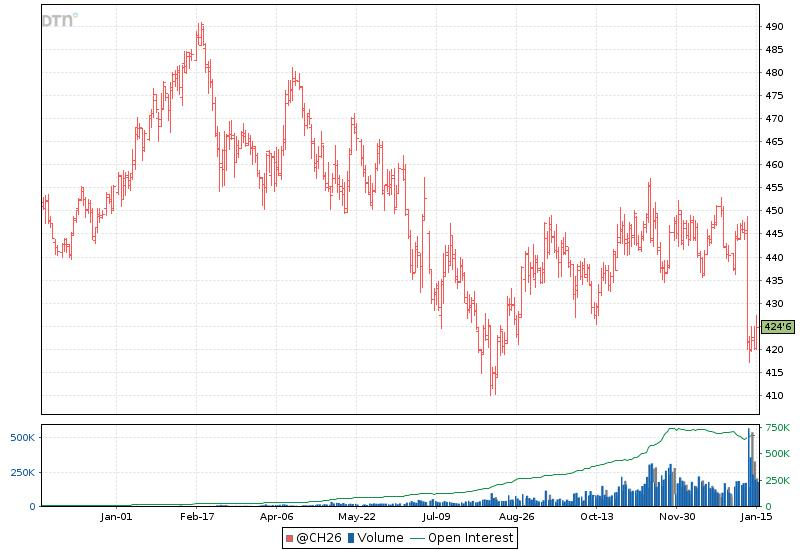Click the May-22 date axis label

[357, 517]
